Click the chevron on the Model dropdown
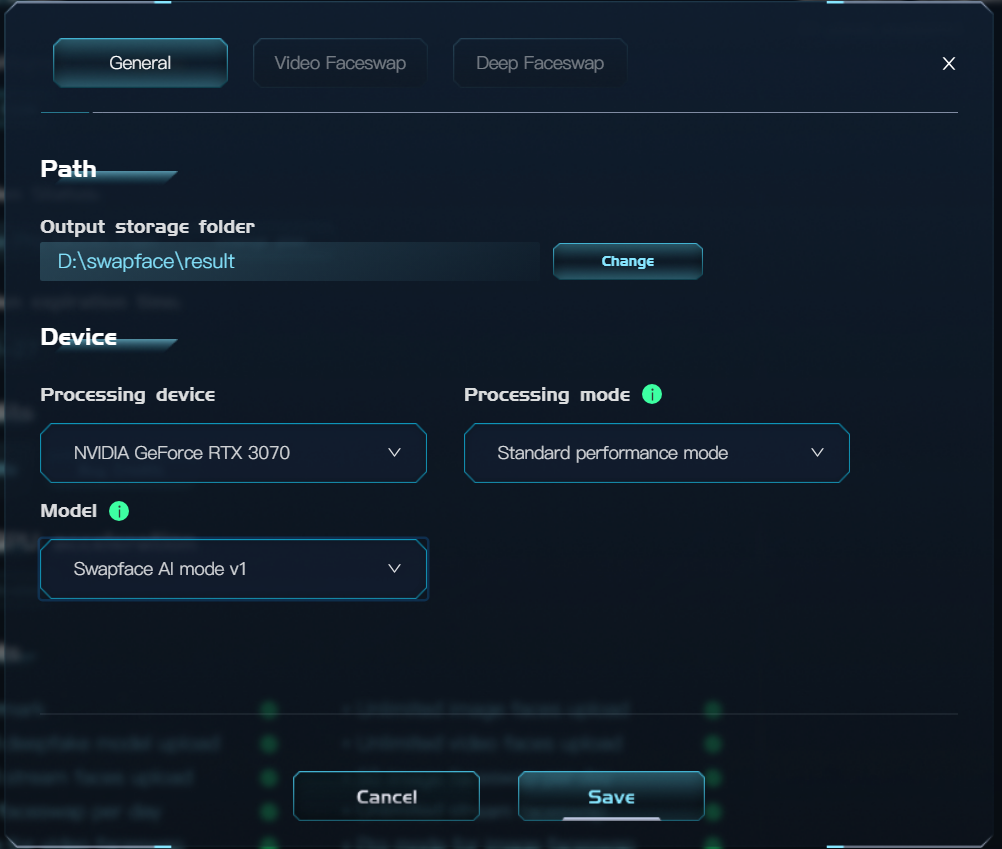 click(x=395, y=567)
